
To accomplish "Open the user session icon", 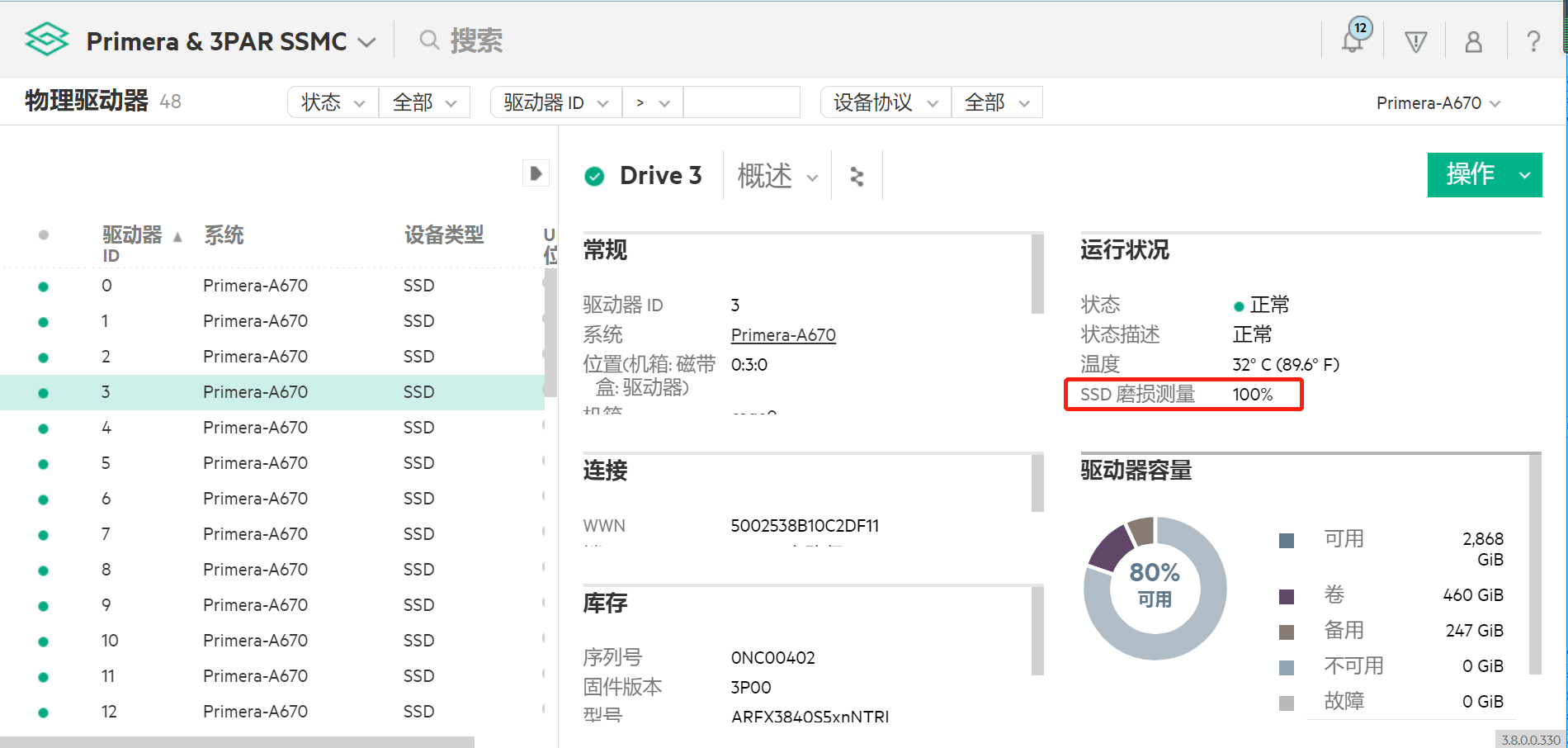I will click(1473, 41).
